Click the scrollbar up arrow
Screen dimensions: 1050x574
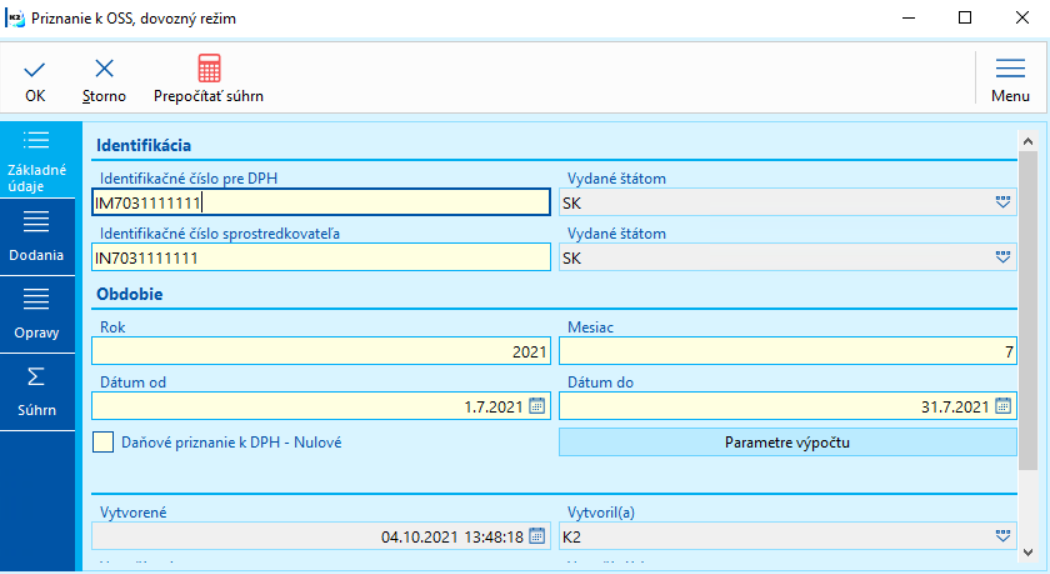click(x=1028, y=141)
